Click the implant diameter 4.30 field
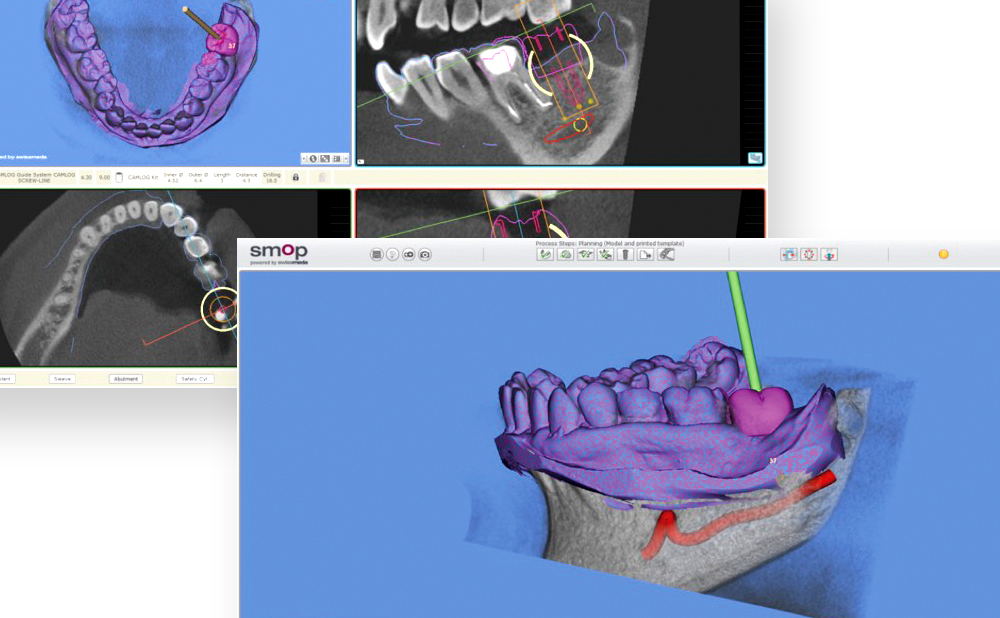This screenshot has width=1000, height=618. 86,177
